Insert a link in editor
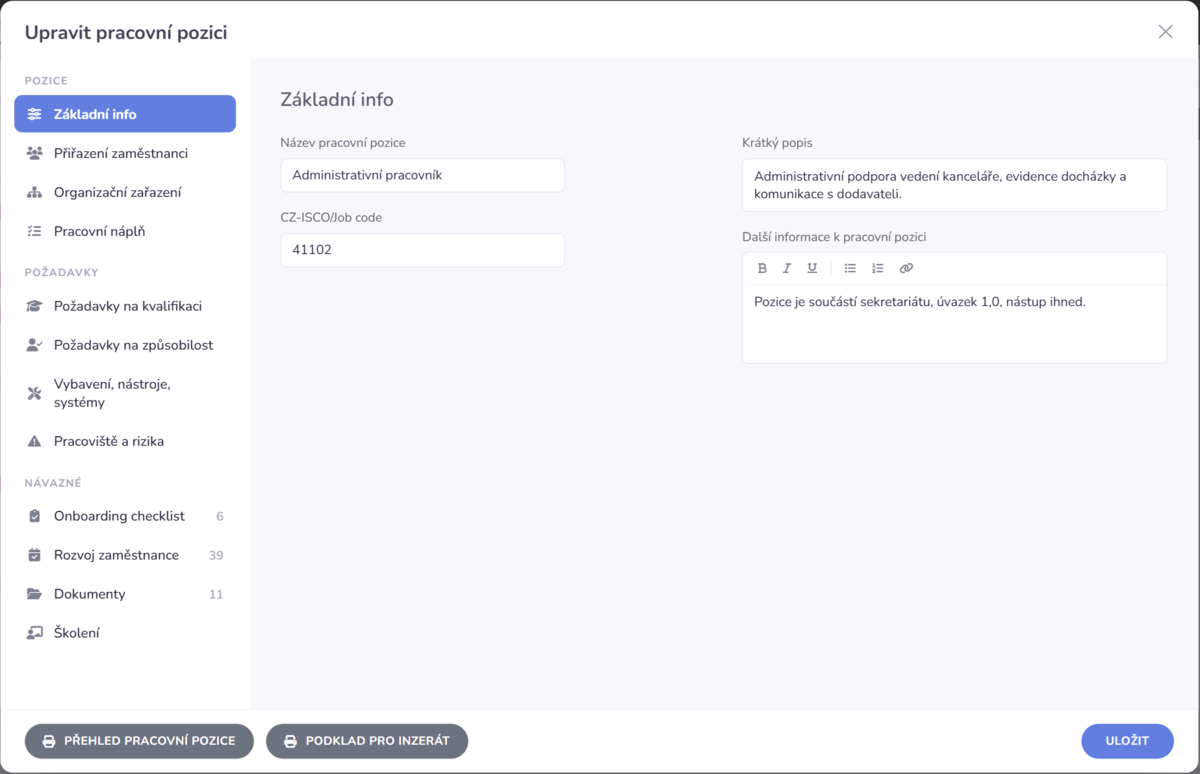 pos(906,268)
